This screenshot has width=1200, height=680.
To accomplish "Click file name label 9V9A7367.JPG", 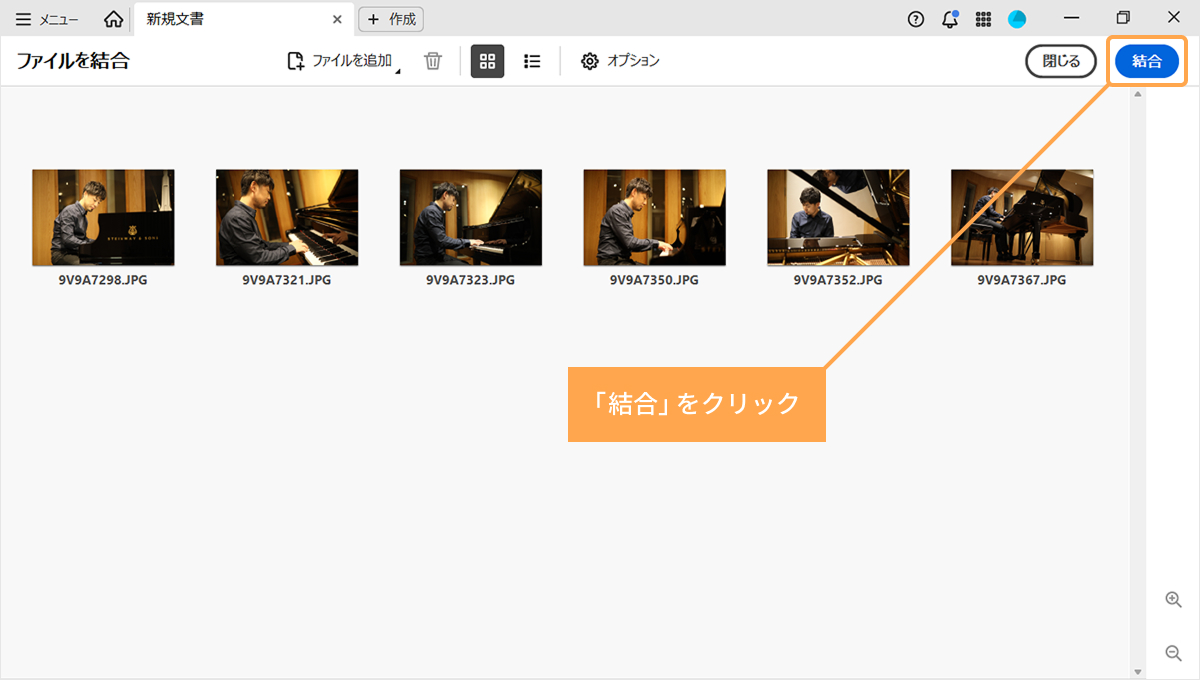I will 1022,280.
